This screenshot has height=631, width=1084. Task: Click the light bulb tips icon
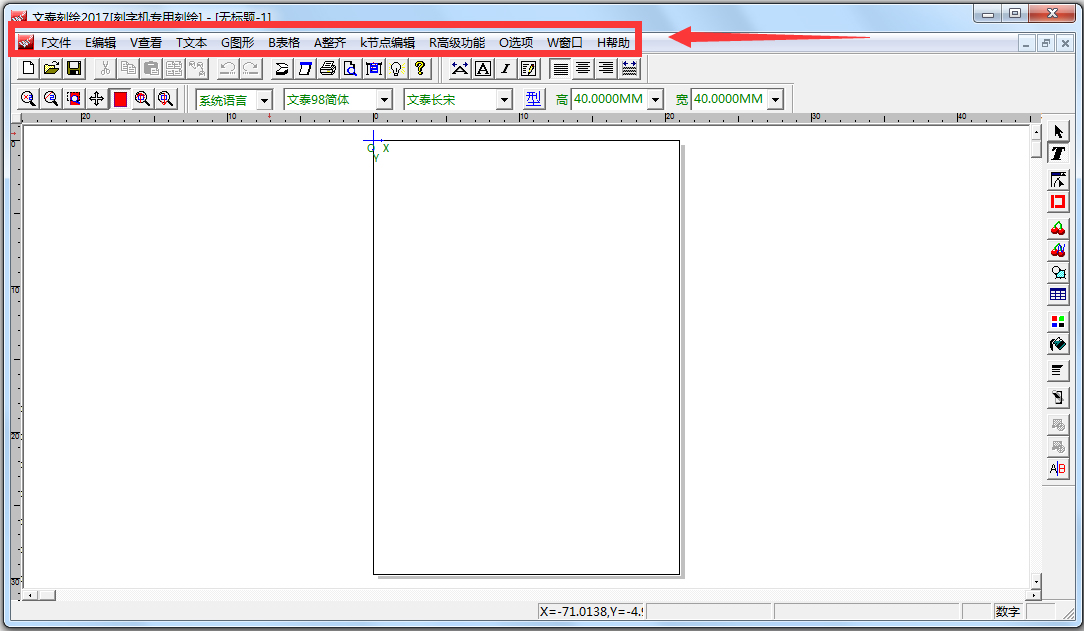(396, 68)
